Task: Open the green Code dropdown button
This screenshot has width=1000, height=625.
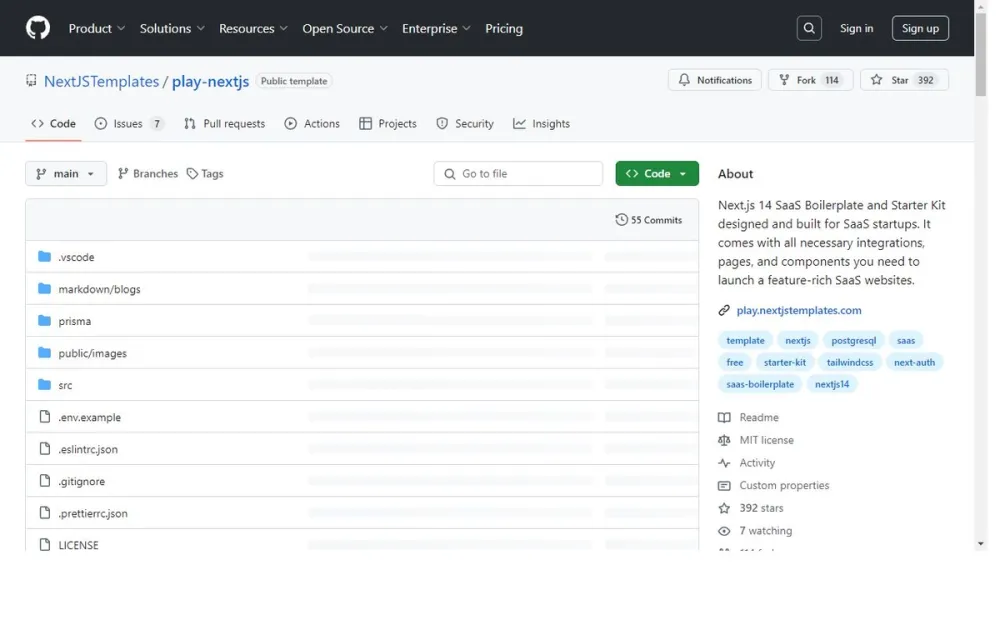Action: tap(657, 173)
